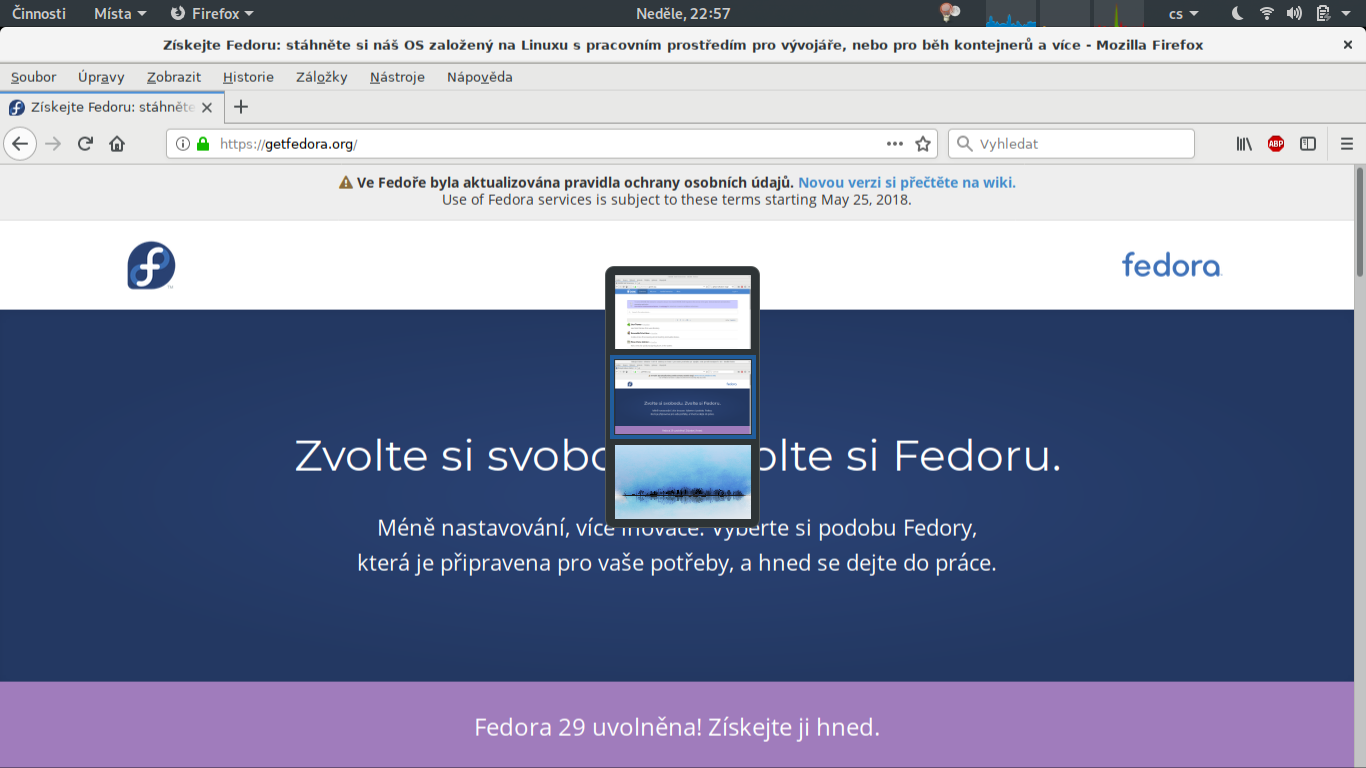Open system monitor graph in top bar

(x=1067, y=13)
